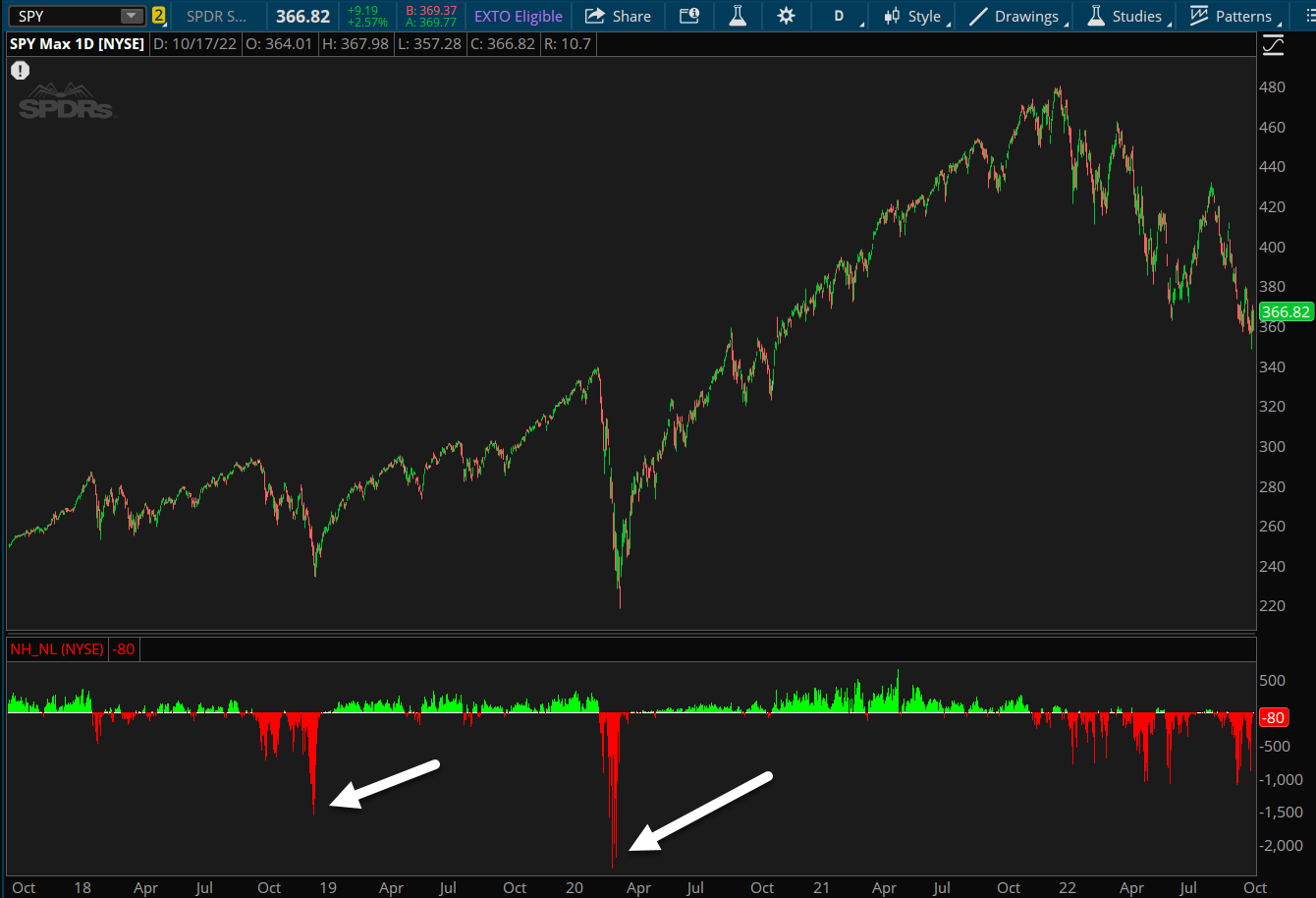
Task: Click the '18' year label on time axis
Action: 82,887
